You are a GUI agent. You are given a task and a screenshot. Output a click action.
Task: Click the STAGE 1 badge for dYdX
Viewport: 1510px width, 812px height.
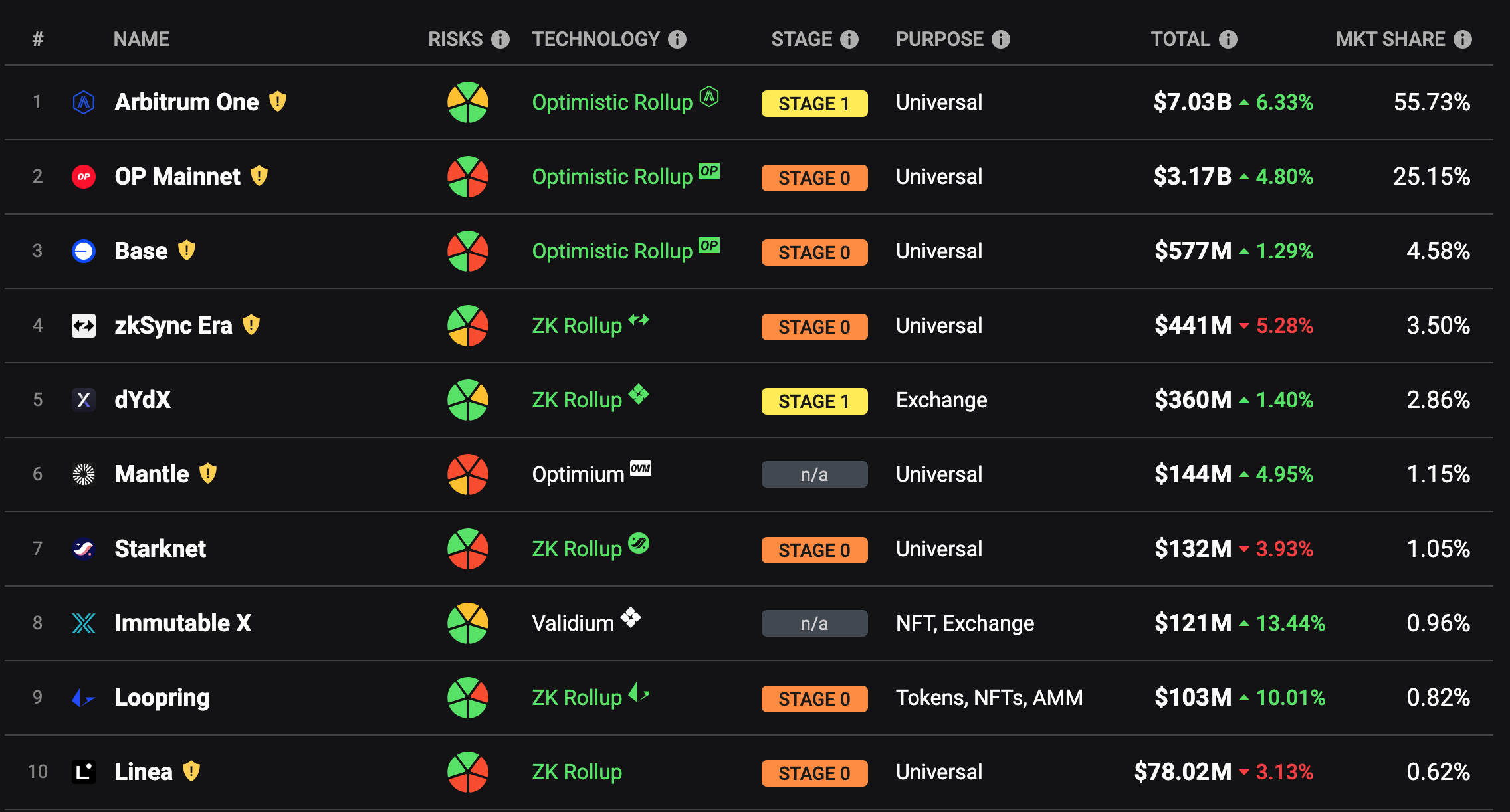[814, 401]
